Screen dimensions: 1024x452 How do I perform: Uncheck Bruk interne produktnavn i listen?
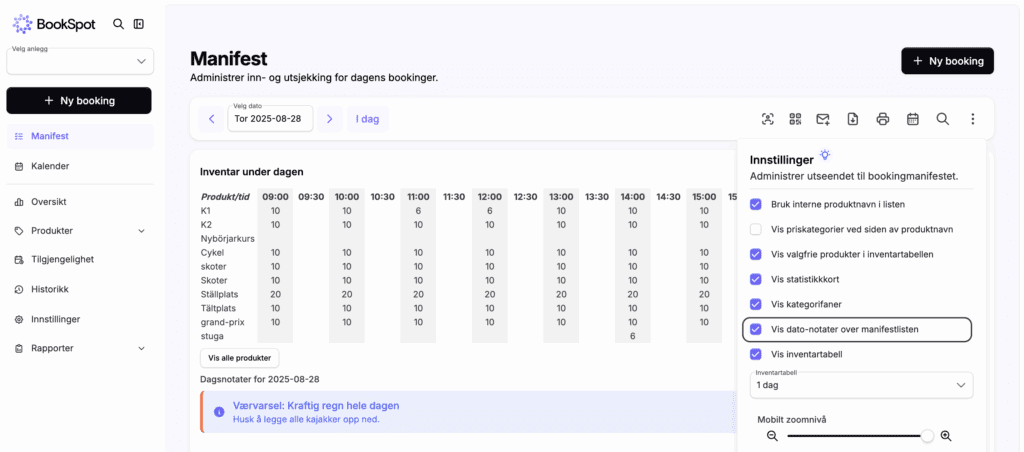756,204
